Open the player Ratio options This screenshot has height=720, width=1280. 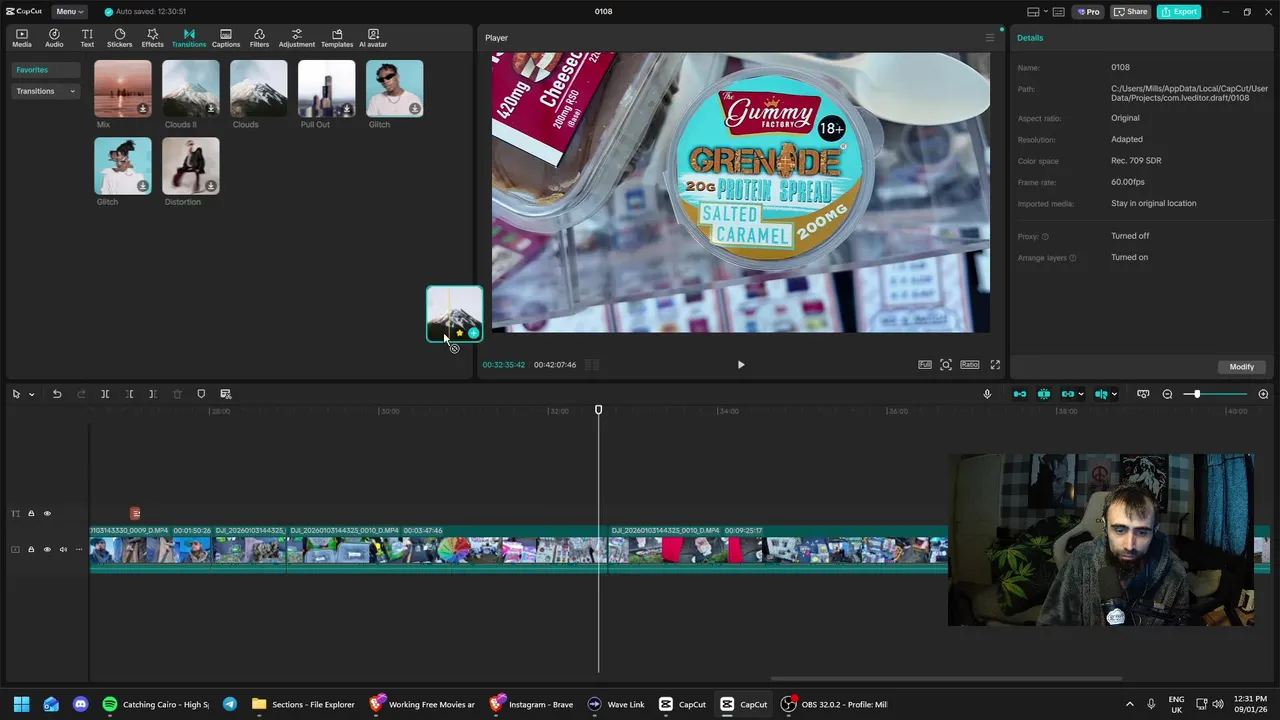(970, 365)
